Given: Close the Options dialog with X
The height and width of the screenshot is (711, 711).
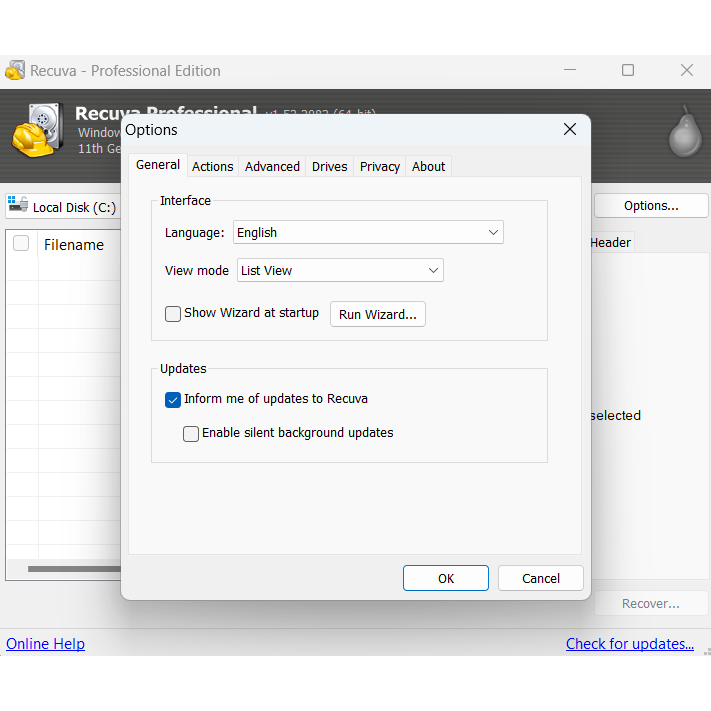Looking at the screenshot, I should tap(570, 130).
